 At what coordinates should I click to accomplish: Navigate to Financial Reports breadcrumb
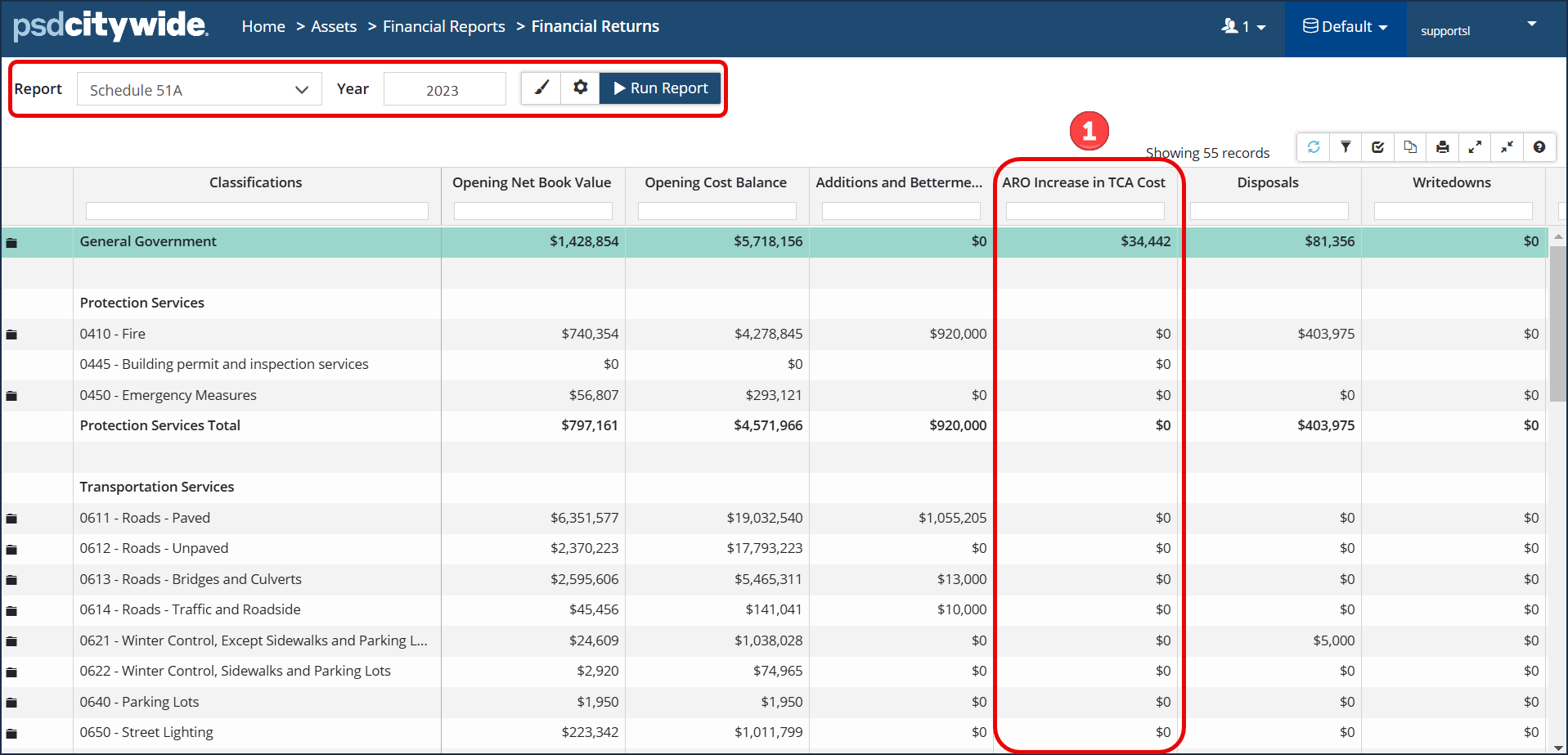(x=443, y=27)
